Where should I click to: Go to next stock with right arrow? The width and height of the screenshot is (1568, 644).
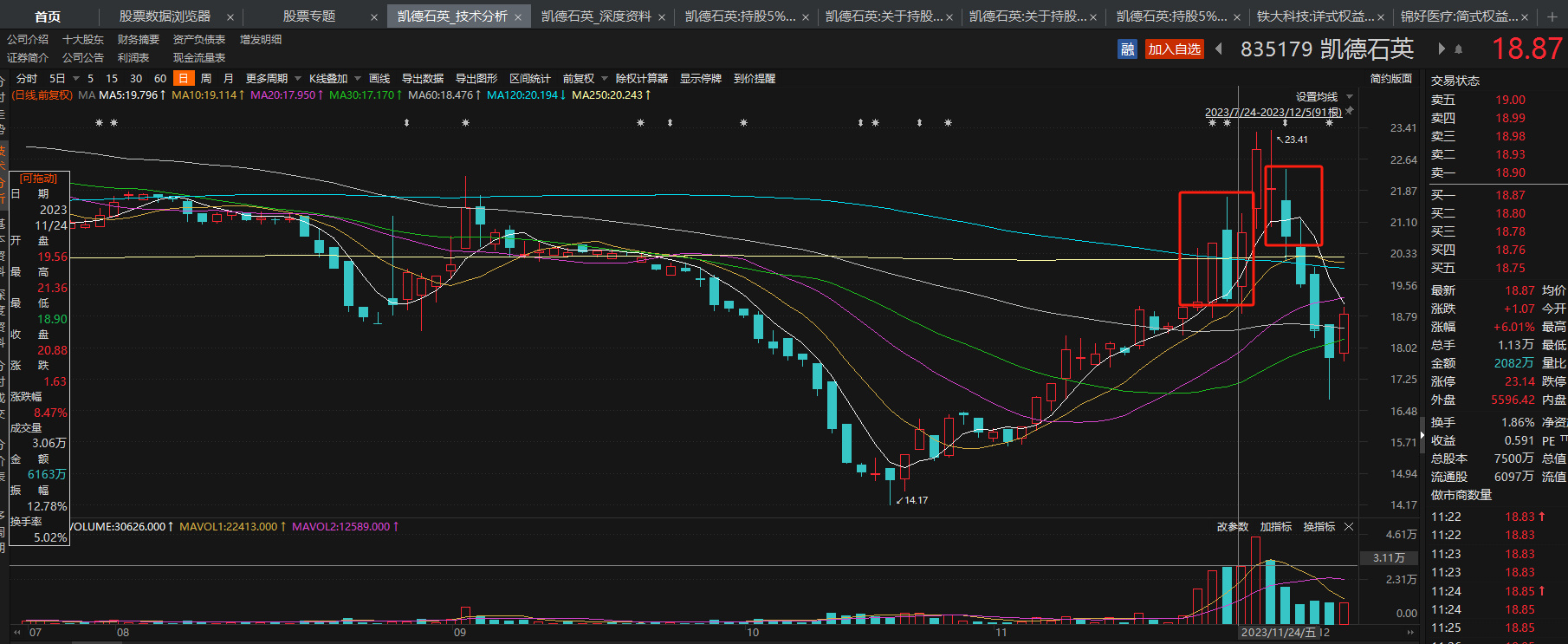click(1442, 49)
